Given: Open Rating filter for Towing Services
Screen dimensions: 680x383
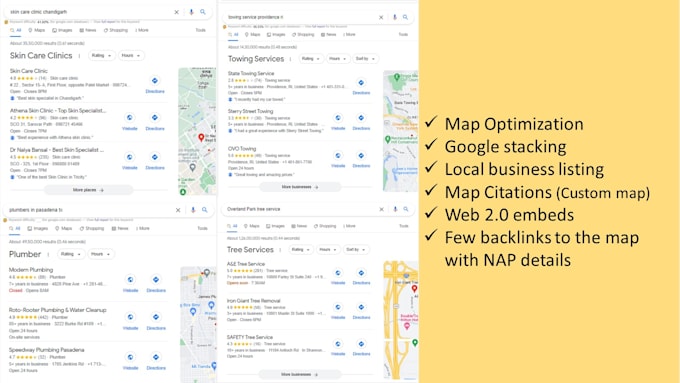Looking at the screenshot, I should [311, 59].
